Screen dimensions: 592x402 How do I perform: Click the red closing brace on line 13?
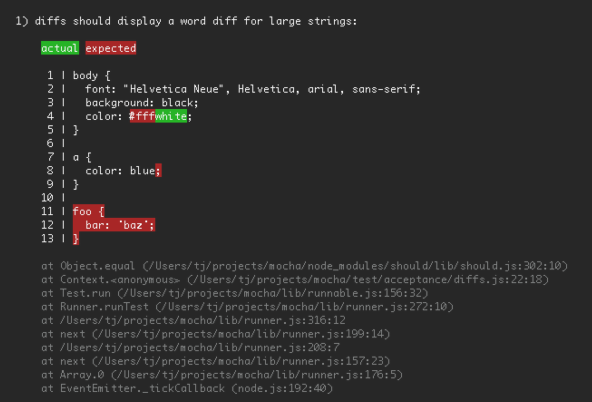(76, 239)
